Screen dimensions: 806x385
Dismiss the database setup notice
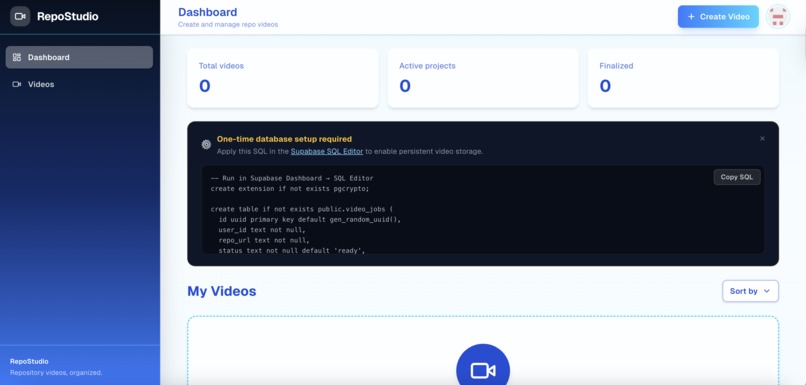(x=762, y=138)
